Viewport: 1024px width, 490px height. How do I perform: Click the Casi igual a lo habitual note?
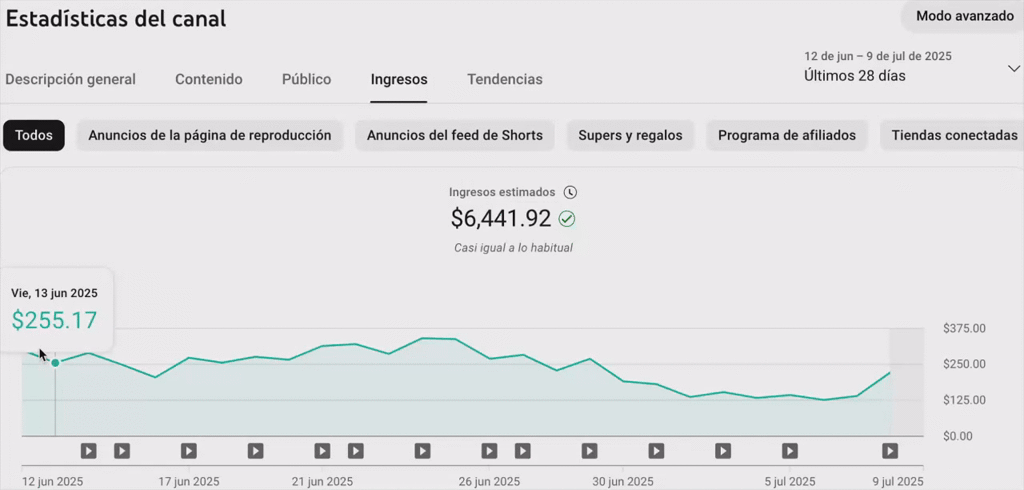coord(513,248)
